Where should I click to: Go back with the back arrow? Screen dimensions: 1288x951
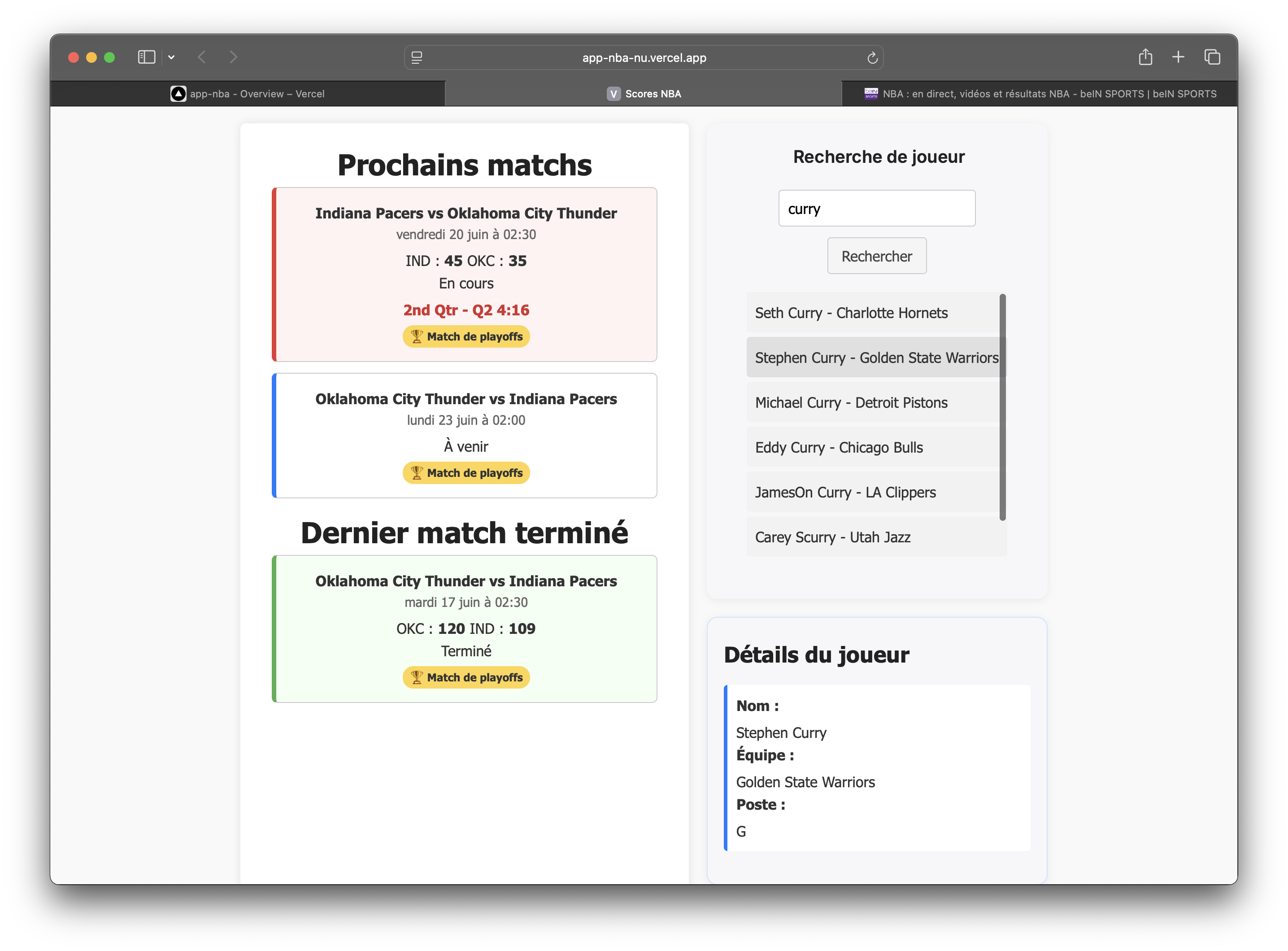(201, 57)
